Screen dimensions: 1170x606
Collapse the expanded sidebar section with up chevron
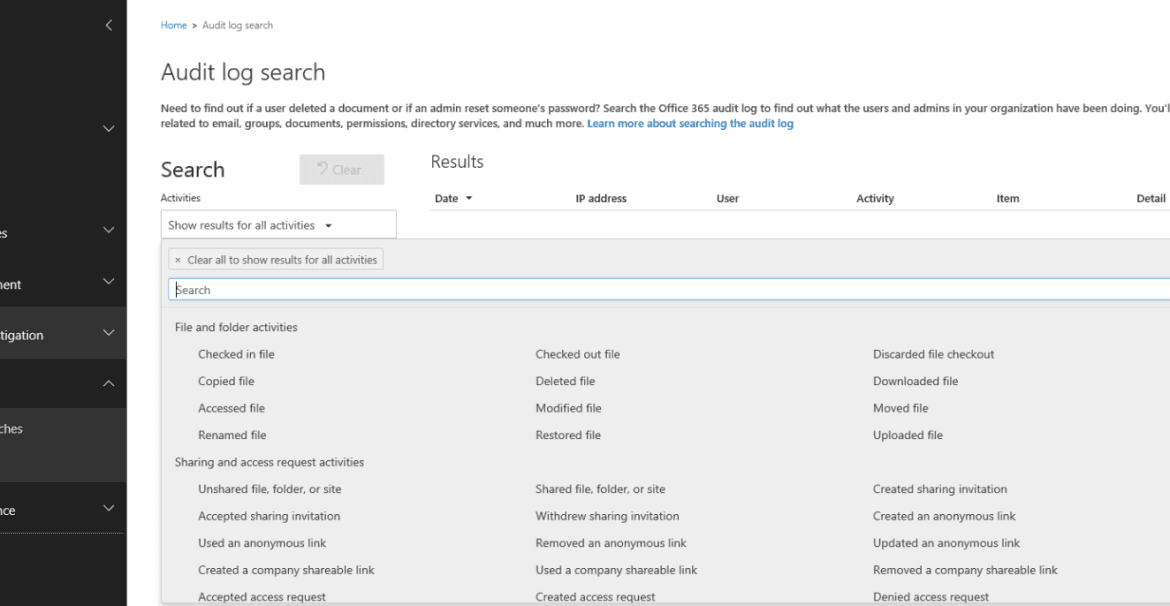[x=108, y=383]
